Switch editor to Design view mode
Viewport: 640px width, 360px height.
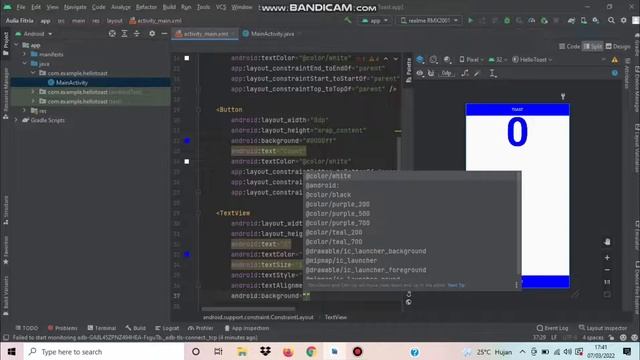(x=618, y=47)
